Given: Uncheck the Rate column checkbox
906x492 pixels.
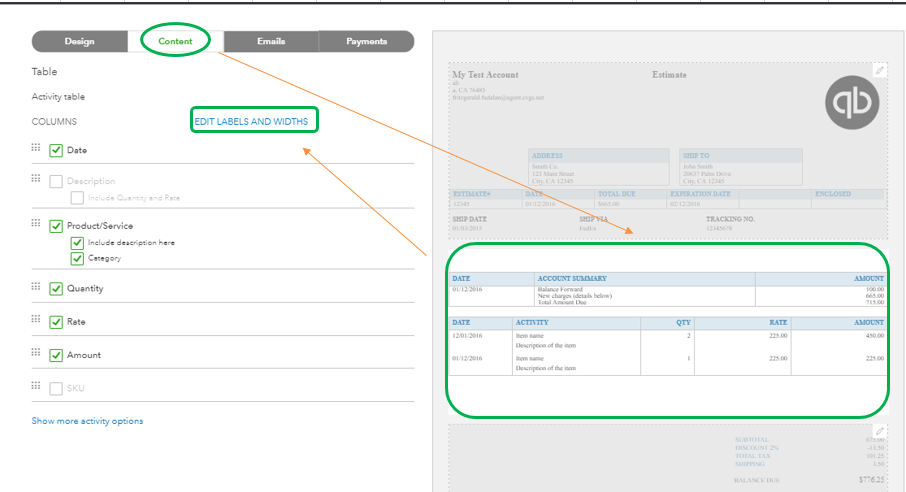Looking at the screenshot, I should 56,322.
